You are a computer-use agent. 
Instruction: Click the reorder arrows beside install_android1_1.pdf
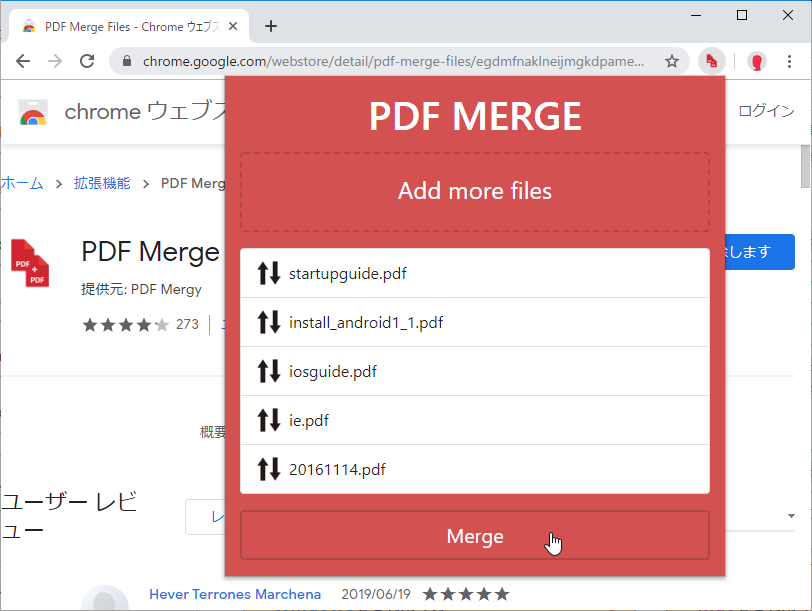tap(269, 322)
